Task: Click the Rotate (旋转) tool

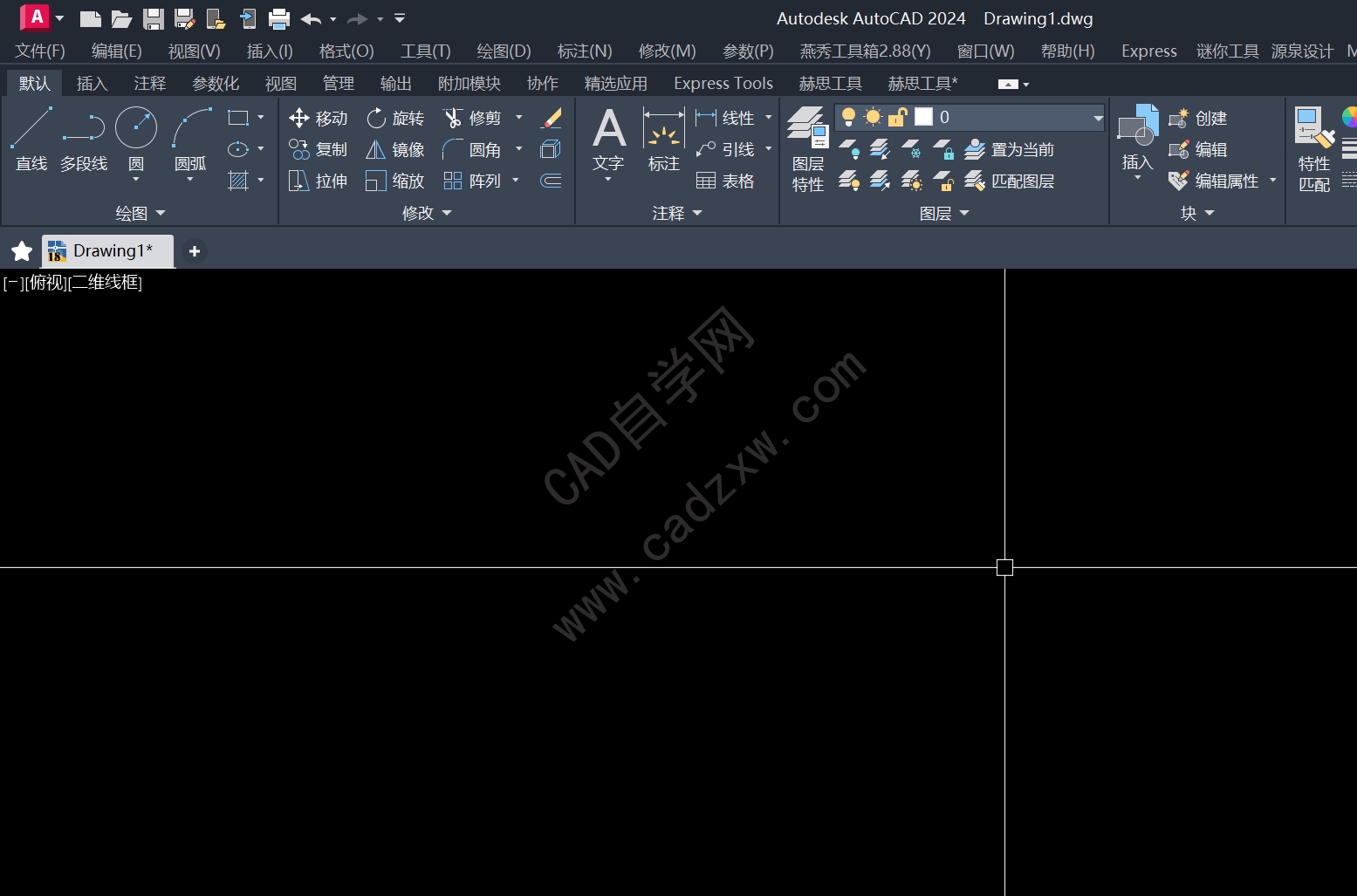Action: click(395, 118)
